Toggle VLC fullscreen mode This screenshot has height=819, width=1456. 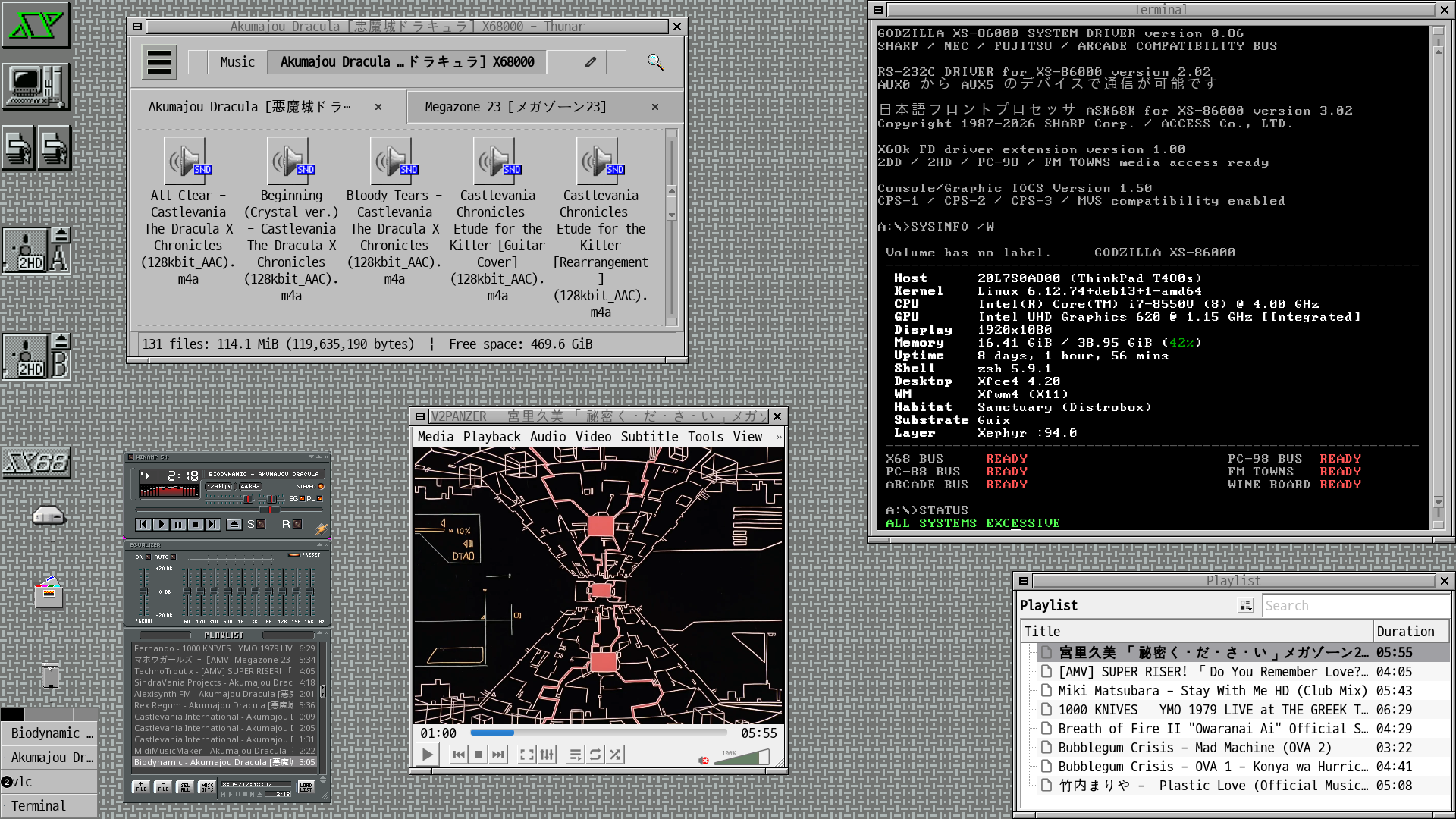526,755
